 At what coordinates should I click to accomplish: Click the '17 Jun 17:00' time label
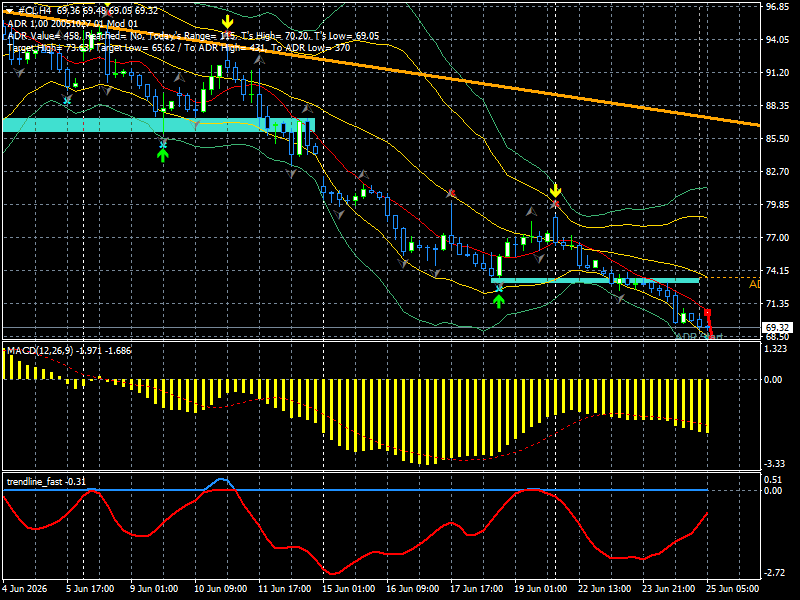pyautogui.click(x=477, y=589)
